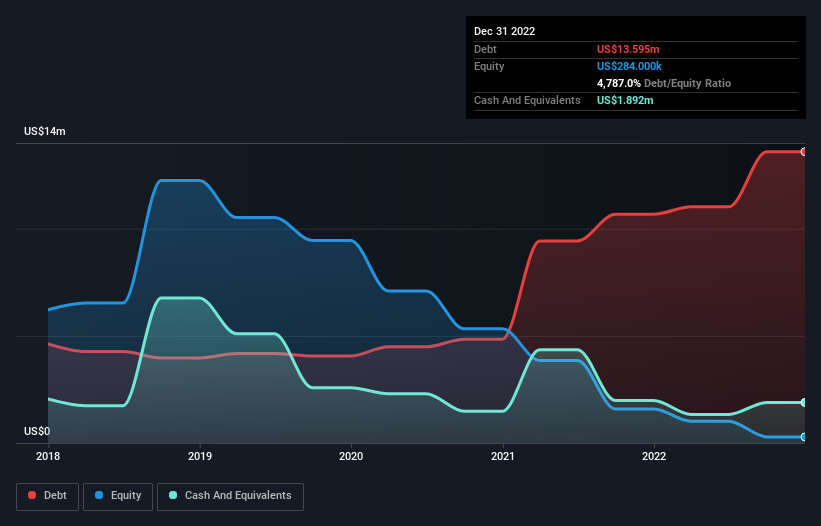
Task: Click the Equity label in the tooltip
Action: coord(489,66)
